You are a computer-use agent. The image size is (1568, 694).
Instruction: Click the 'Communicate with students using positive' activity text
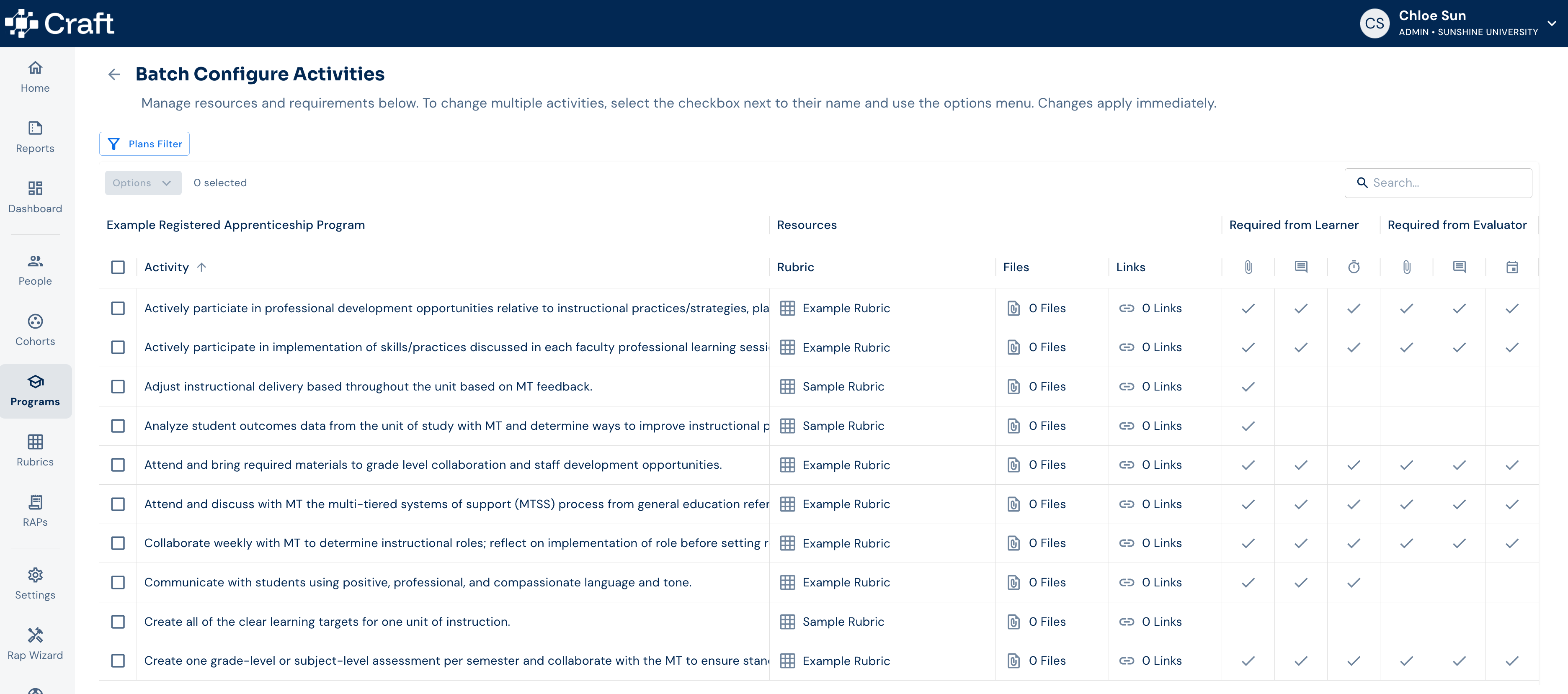(418, 583)
